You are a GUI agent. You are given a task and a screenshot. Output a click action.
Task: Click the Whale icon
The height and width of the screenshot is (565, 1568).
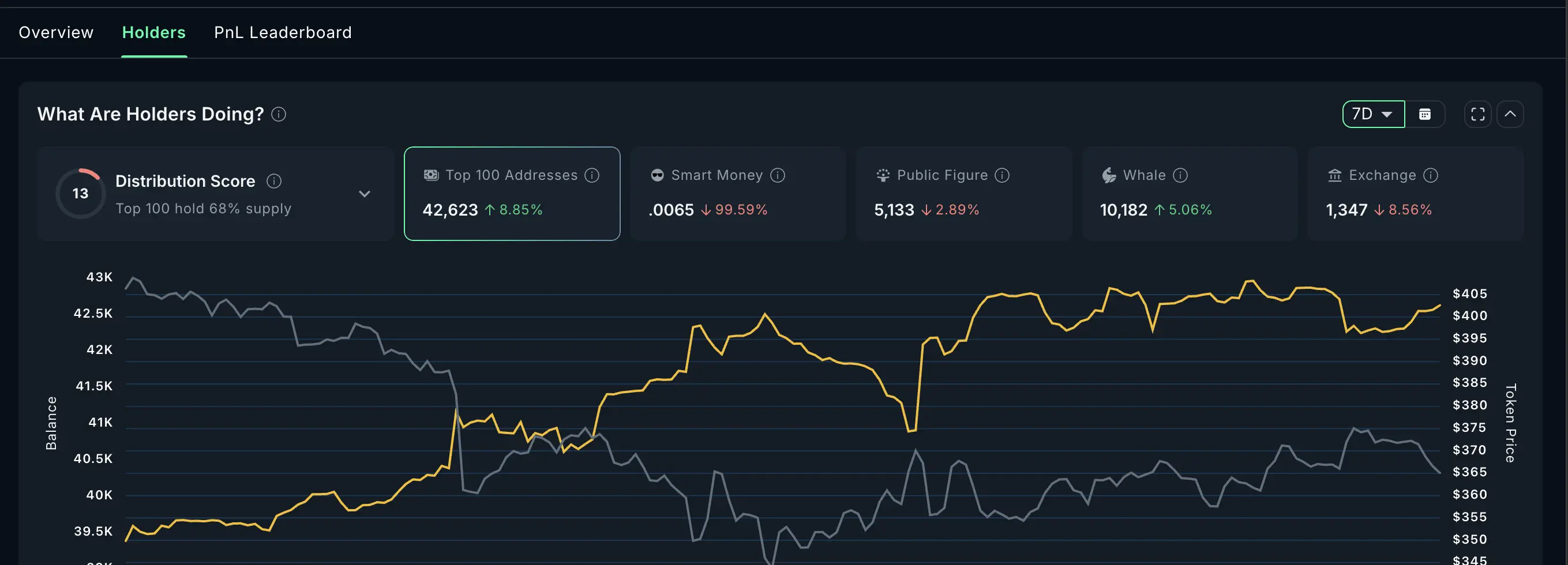tap(1108, 175)
